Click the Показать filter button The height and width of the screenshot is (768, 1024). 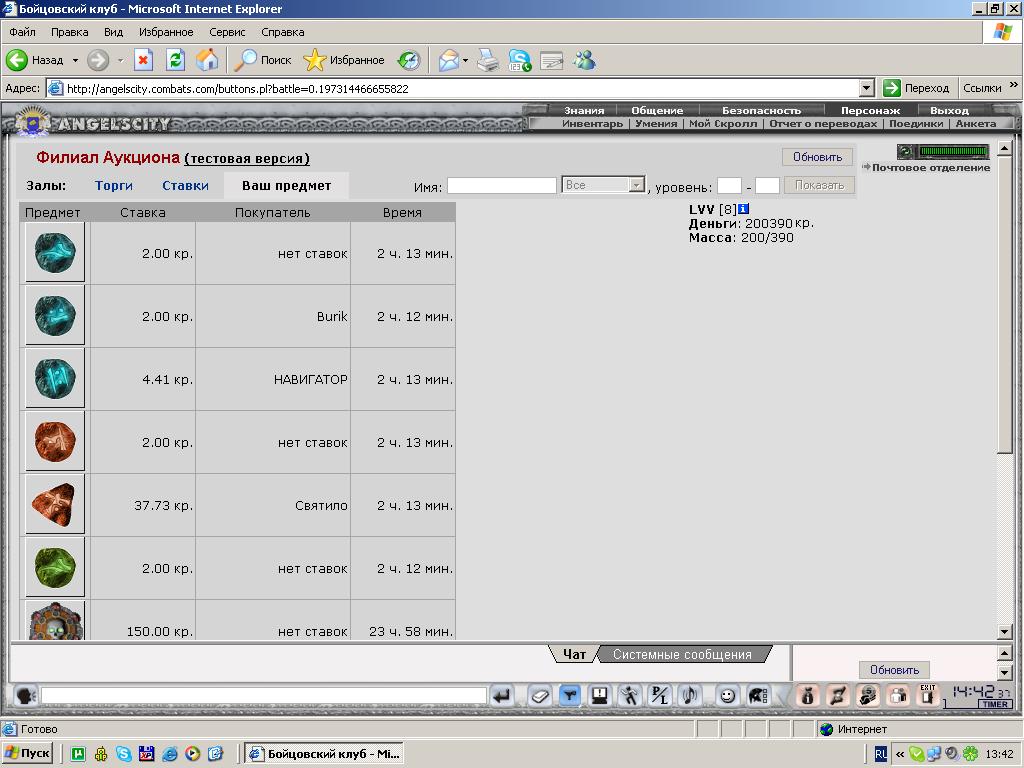(x=819, y=185)
